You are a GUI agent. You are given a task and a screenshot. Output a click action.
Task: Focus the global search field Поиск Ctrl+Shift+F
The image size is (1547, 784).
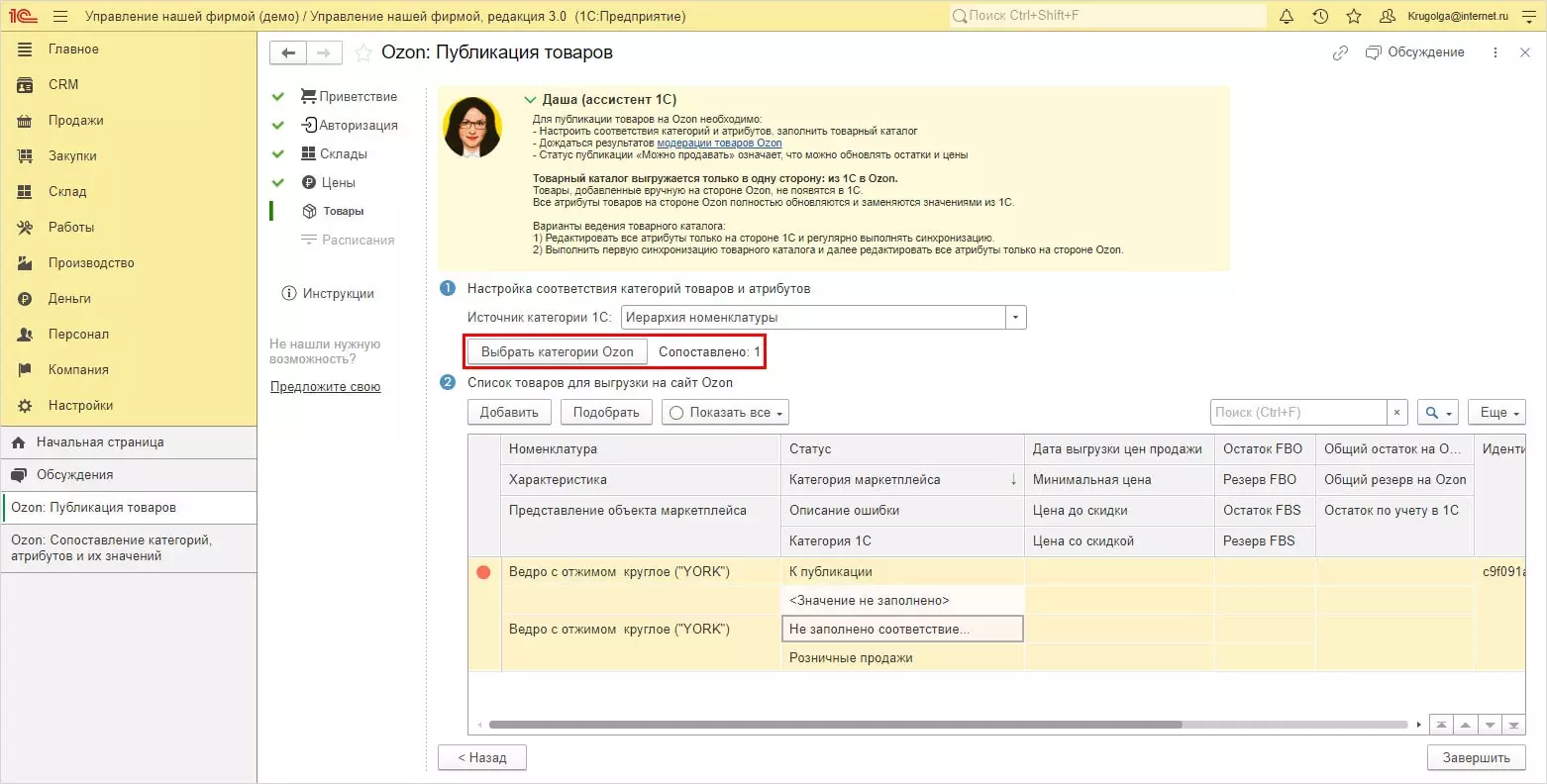point(1107,16)
